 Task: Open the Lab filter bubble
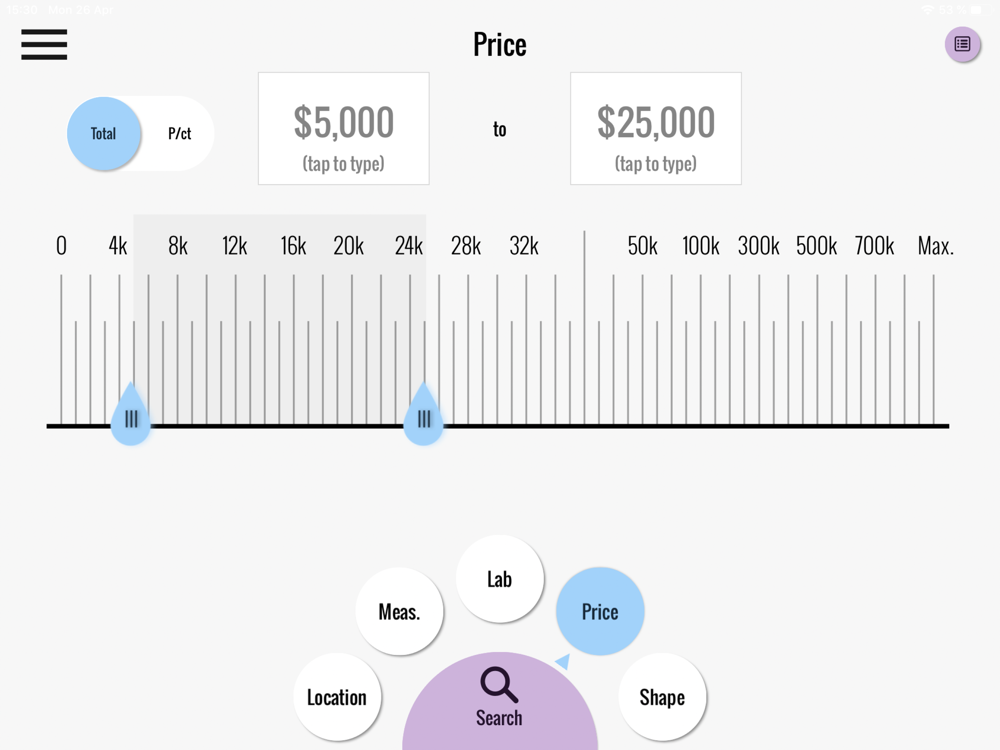coord(499,579)
